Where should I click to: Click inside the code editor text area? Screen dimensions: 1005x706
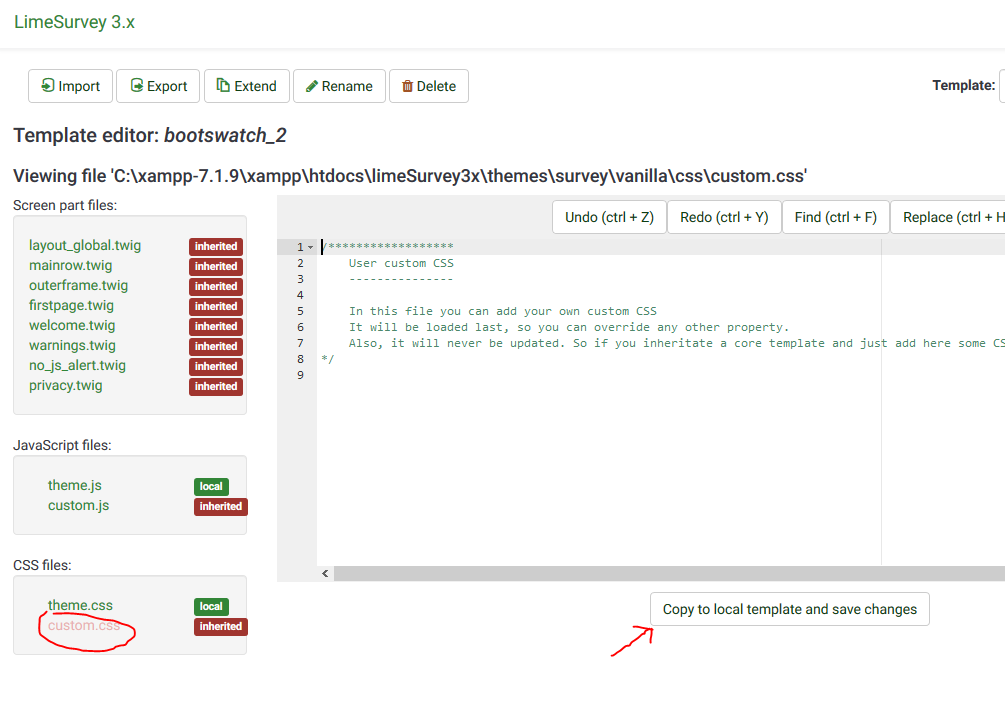(600, 450)
